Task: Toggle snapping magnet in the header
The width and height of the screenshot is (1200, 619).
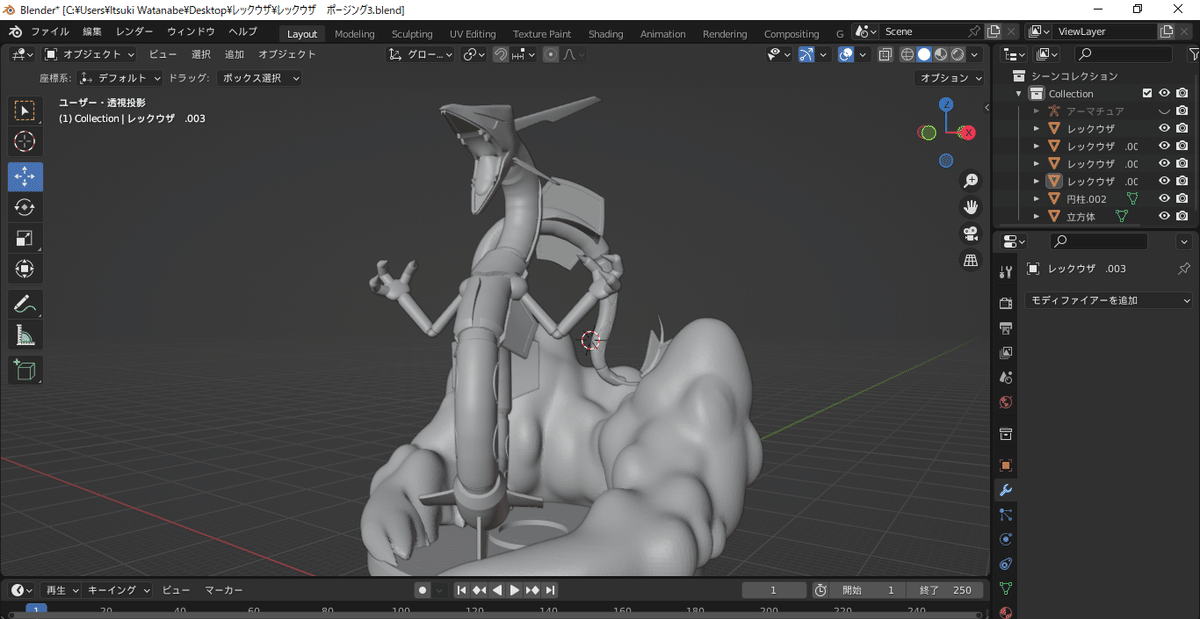Action: point(501,54)
